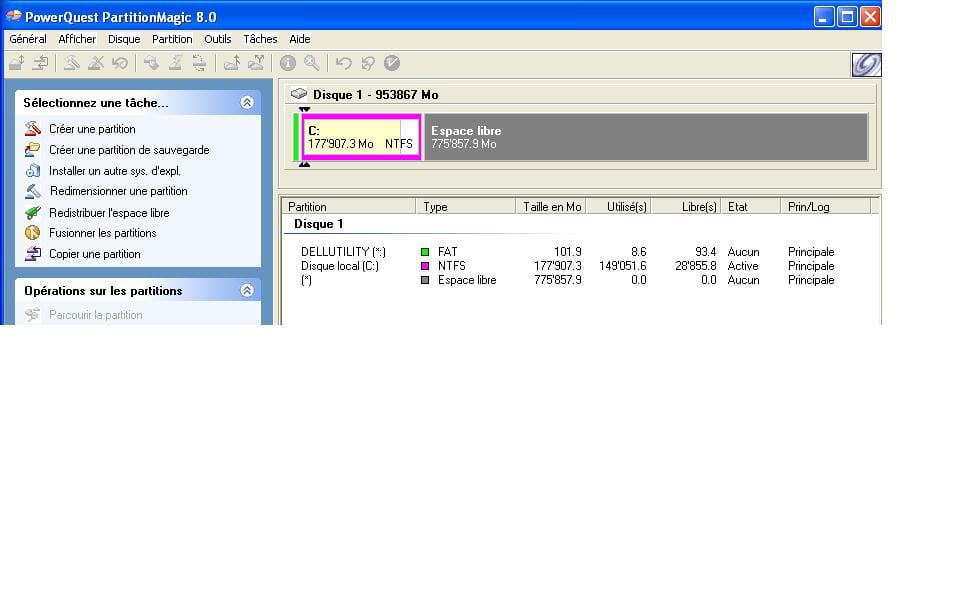Screen dimensions: 960x600
Task: Click the properties info toolbar icon
Action: point(288,62)
